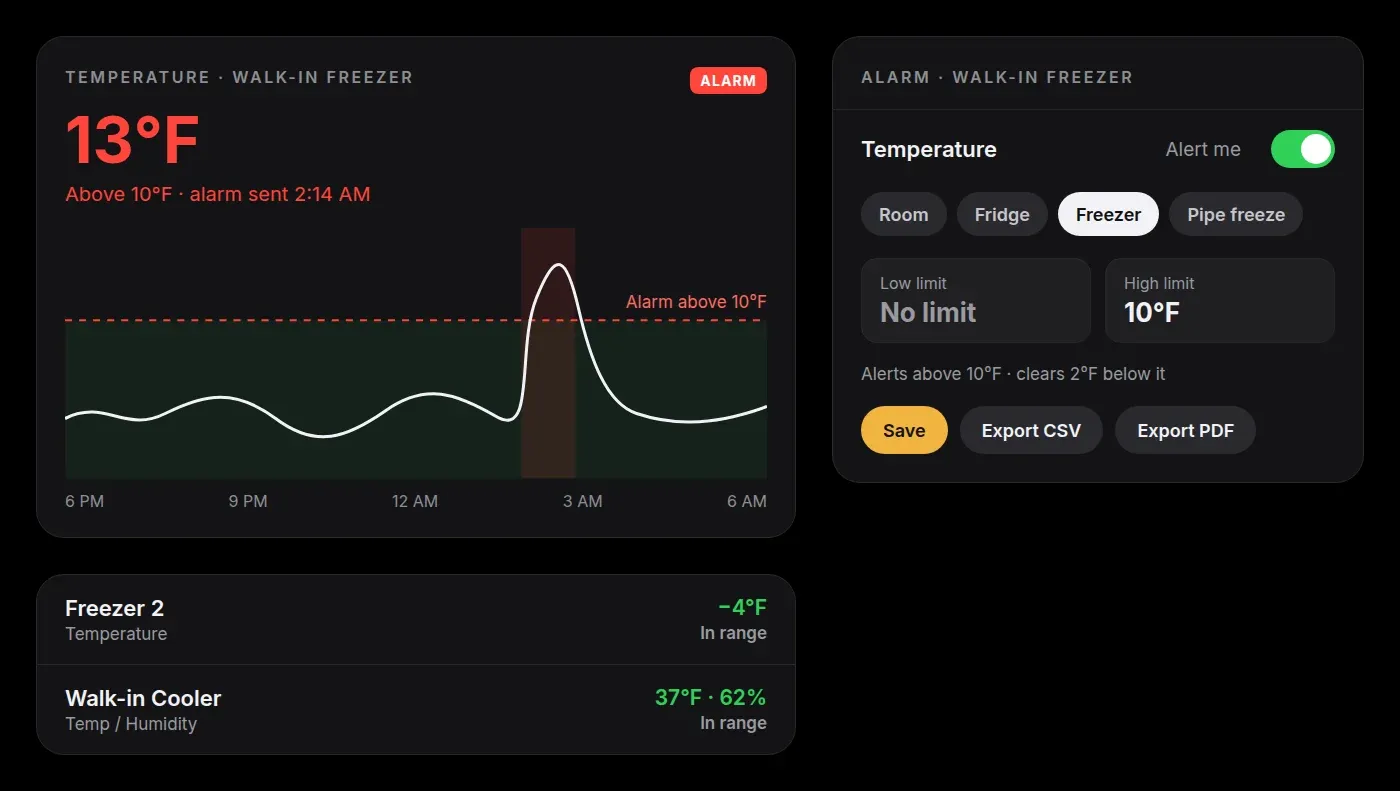The height and width of the screenshot is (791, 1400).
Task: Click the 6 AM axis label
Action: click(747, 501)
